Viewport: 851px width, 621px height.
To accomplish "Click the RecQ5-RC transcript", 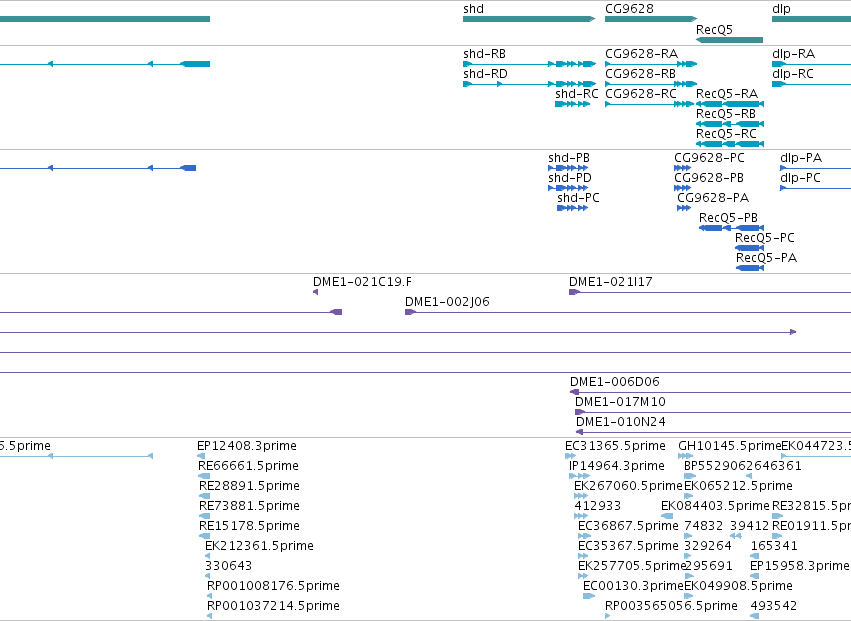I will 726,134.
